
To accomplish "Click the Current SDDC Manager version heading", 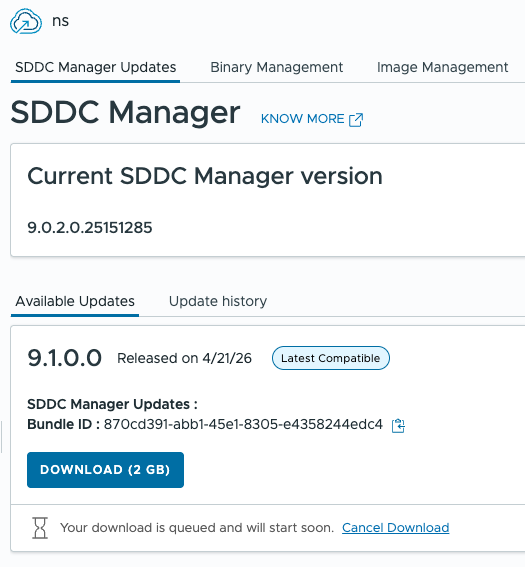I will pyautogui.click(x=205, y=176).
